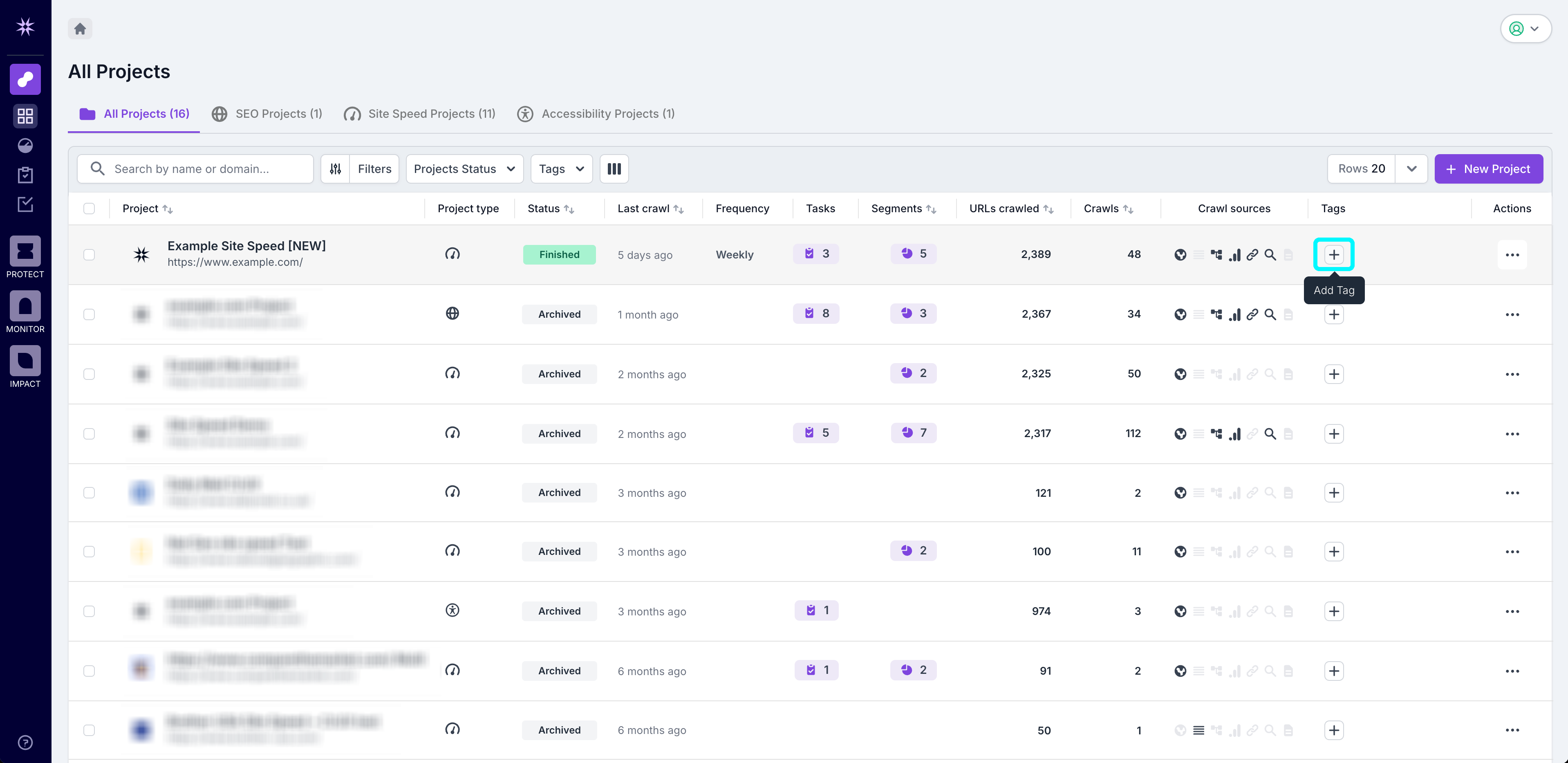Click the accessibility type icon in 974 URLs row
Screen dimensions: 1568x763
(x=452, y=610)
